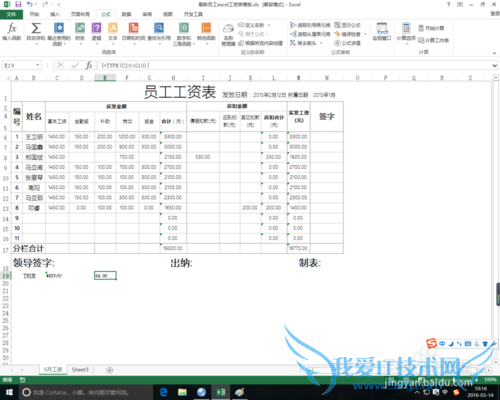Open Error Checking dropdown arrow
This screenshot has width=500, height=400.
pos(365,34)
